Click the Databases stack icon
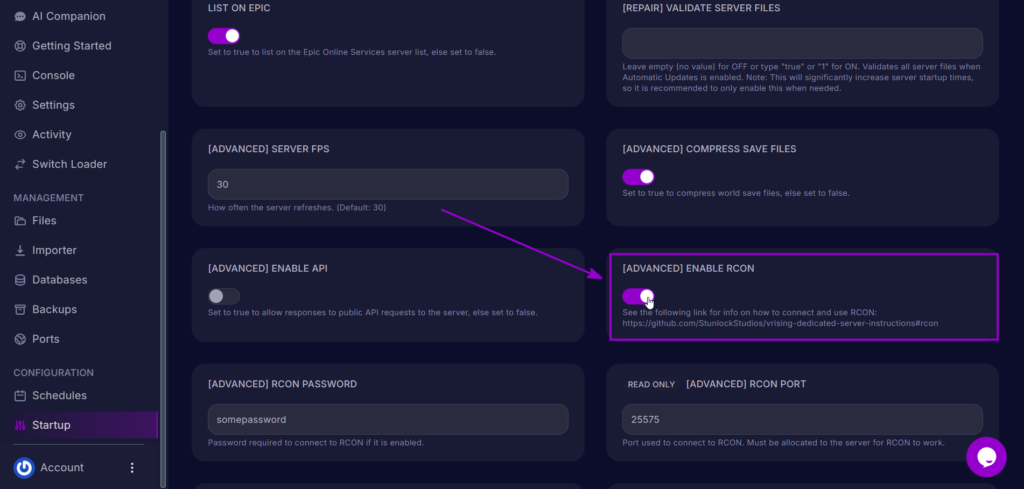 coord(20,280)
